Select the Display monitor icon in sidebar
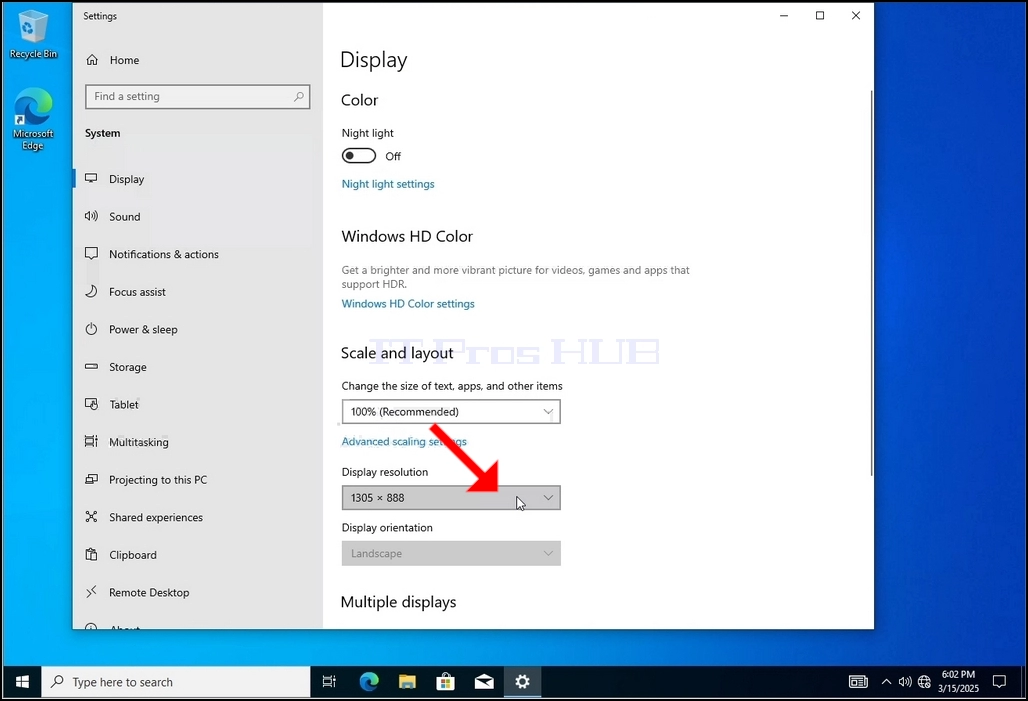The image size is (1028, 701). click(92, 178)
